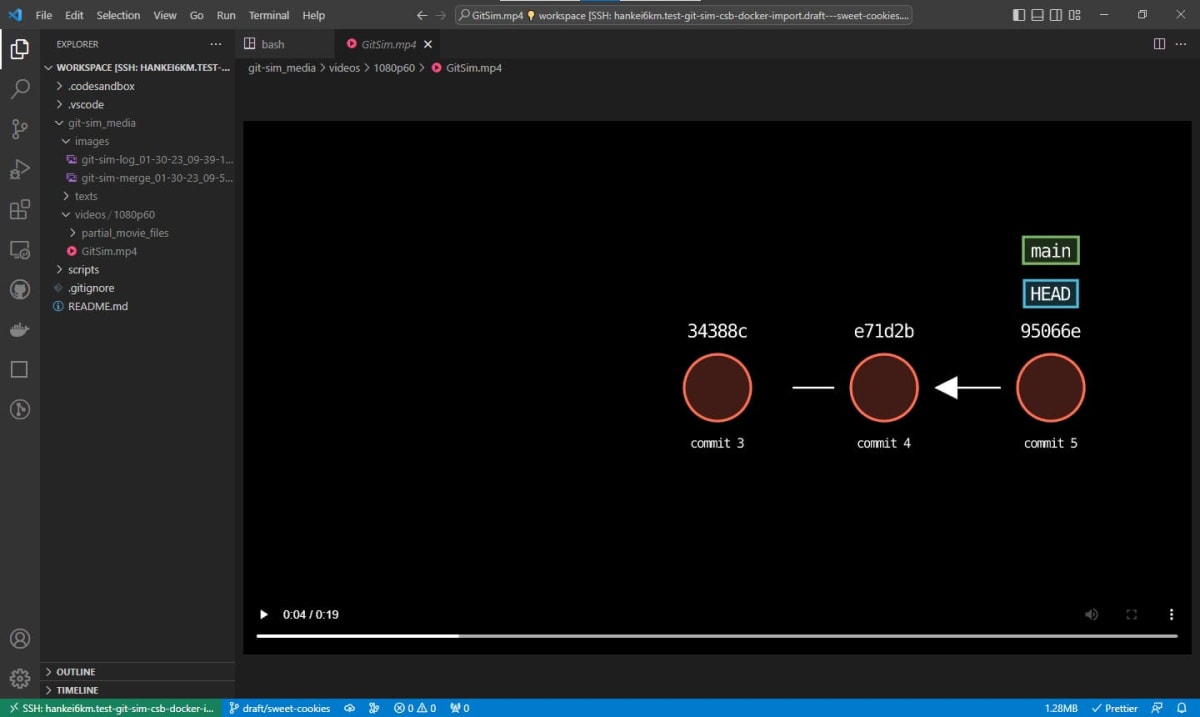Select the Source Control icon
This screenshot has height=717, width=1200.
tap(20, 129)
